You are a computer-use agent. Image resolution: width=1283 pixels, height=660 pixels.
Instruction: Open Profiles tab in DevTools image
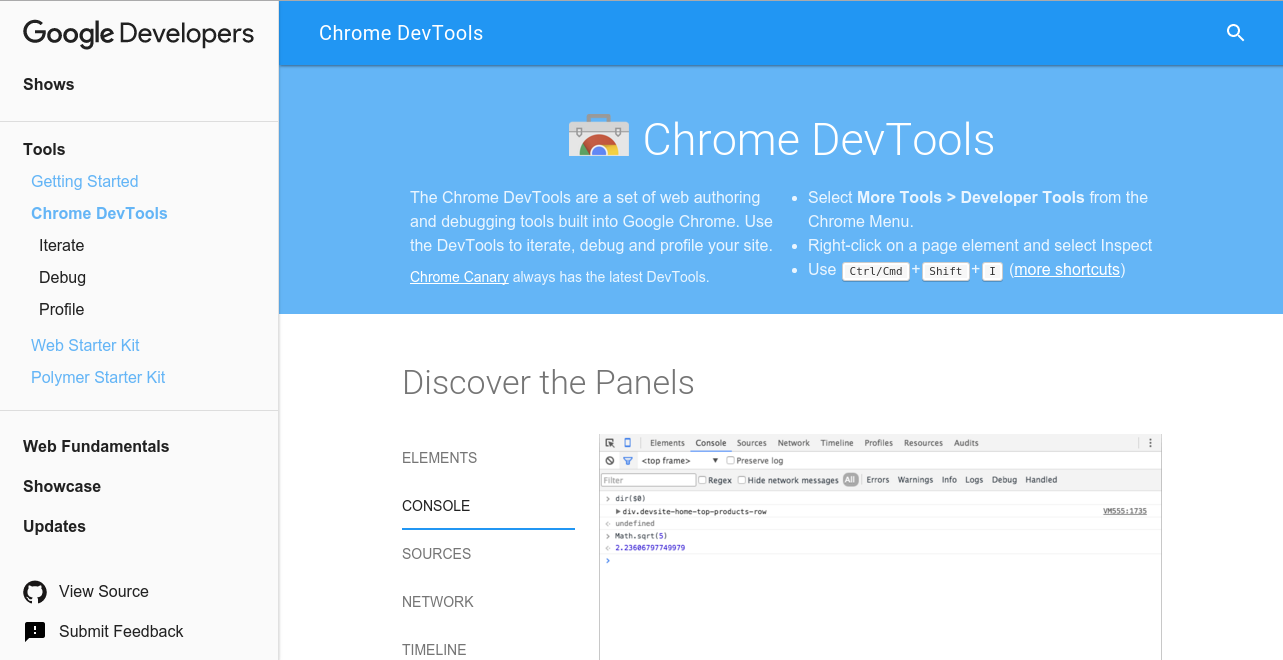coord(879,443)
